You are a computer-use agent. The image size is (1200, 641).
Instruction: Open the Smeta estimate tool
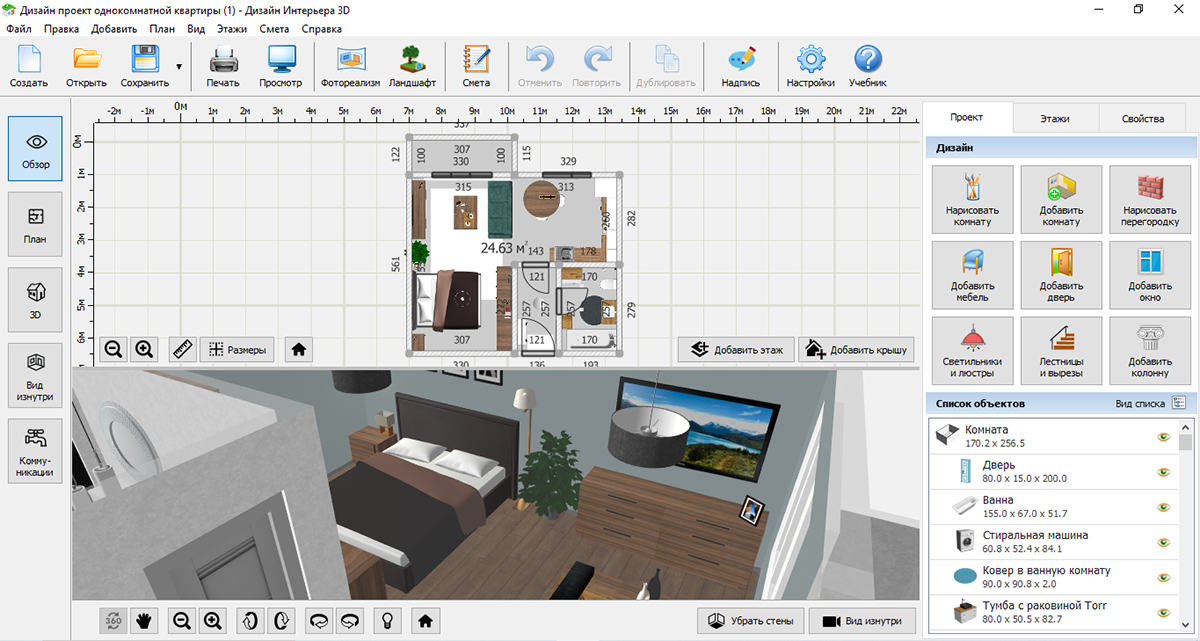(x=476, y=66)
